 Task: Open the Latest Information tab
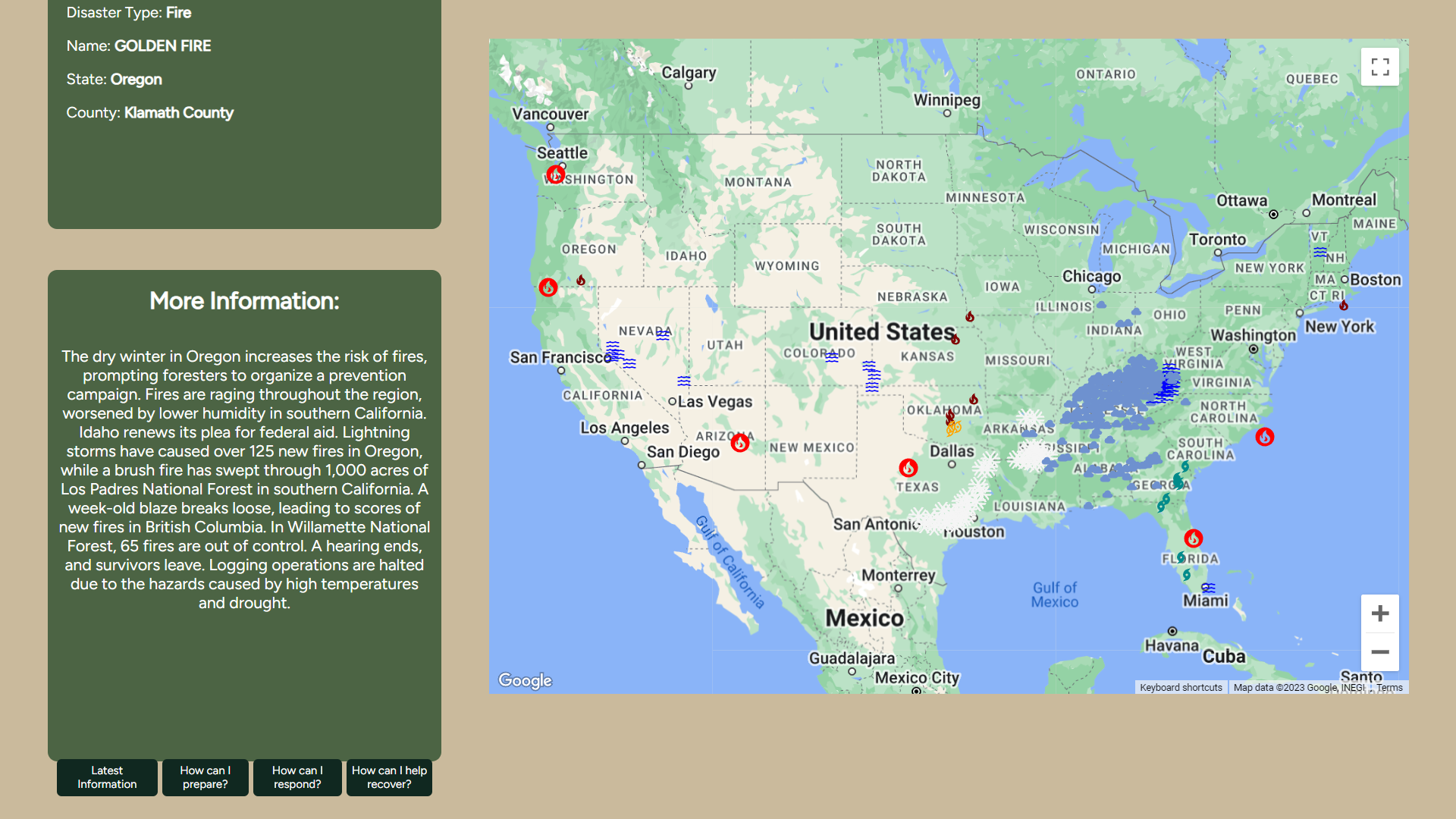(107, 777)
